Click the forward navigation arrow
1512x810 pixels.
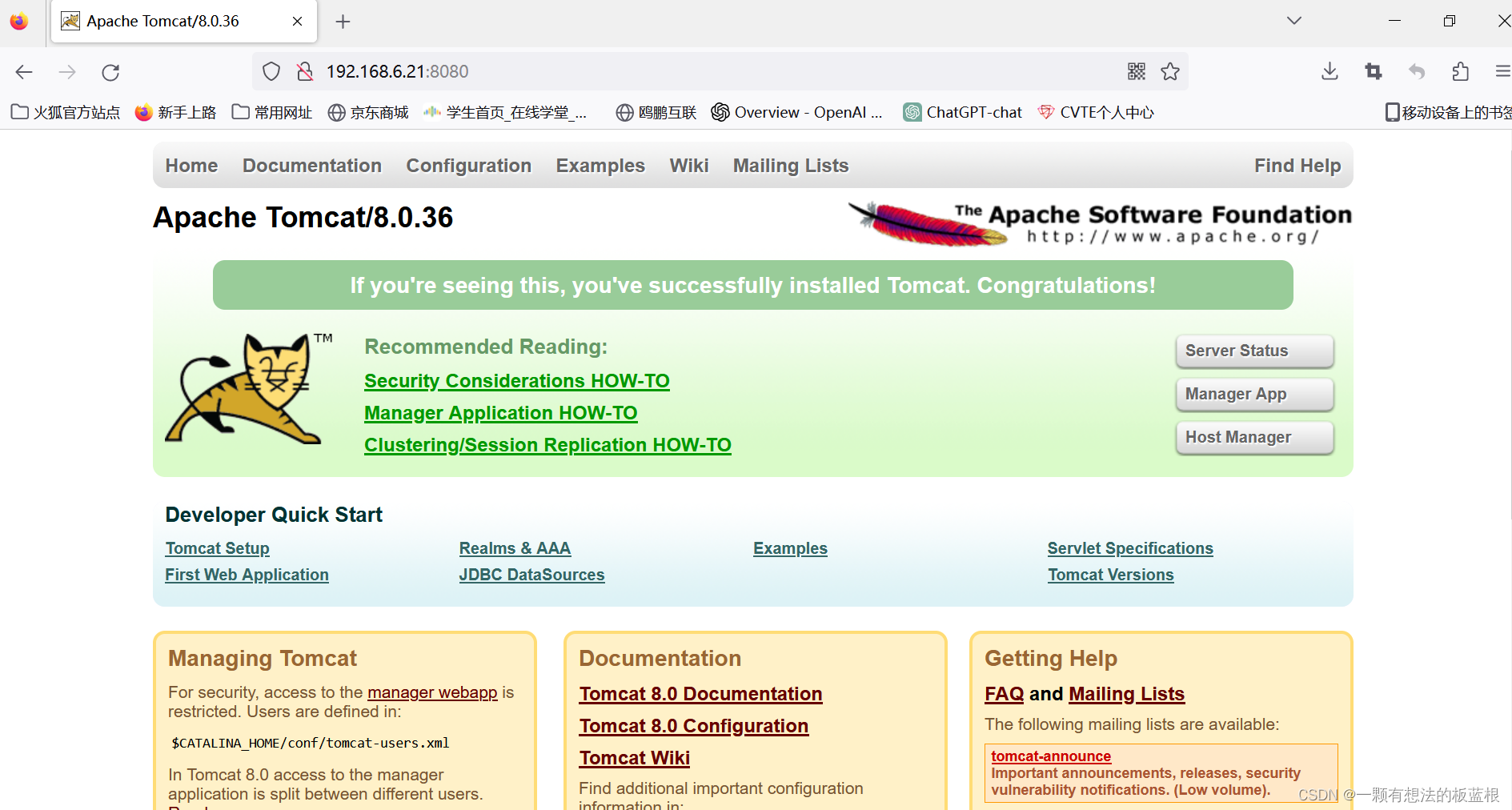tap(67, 72)
